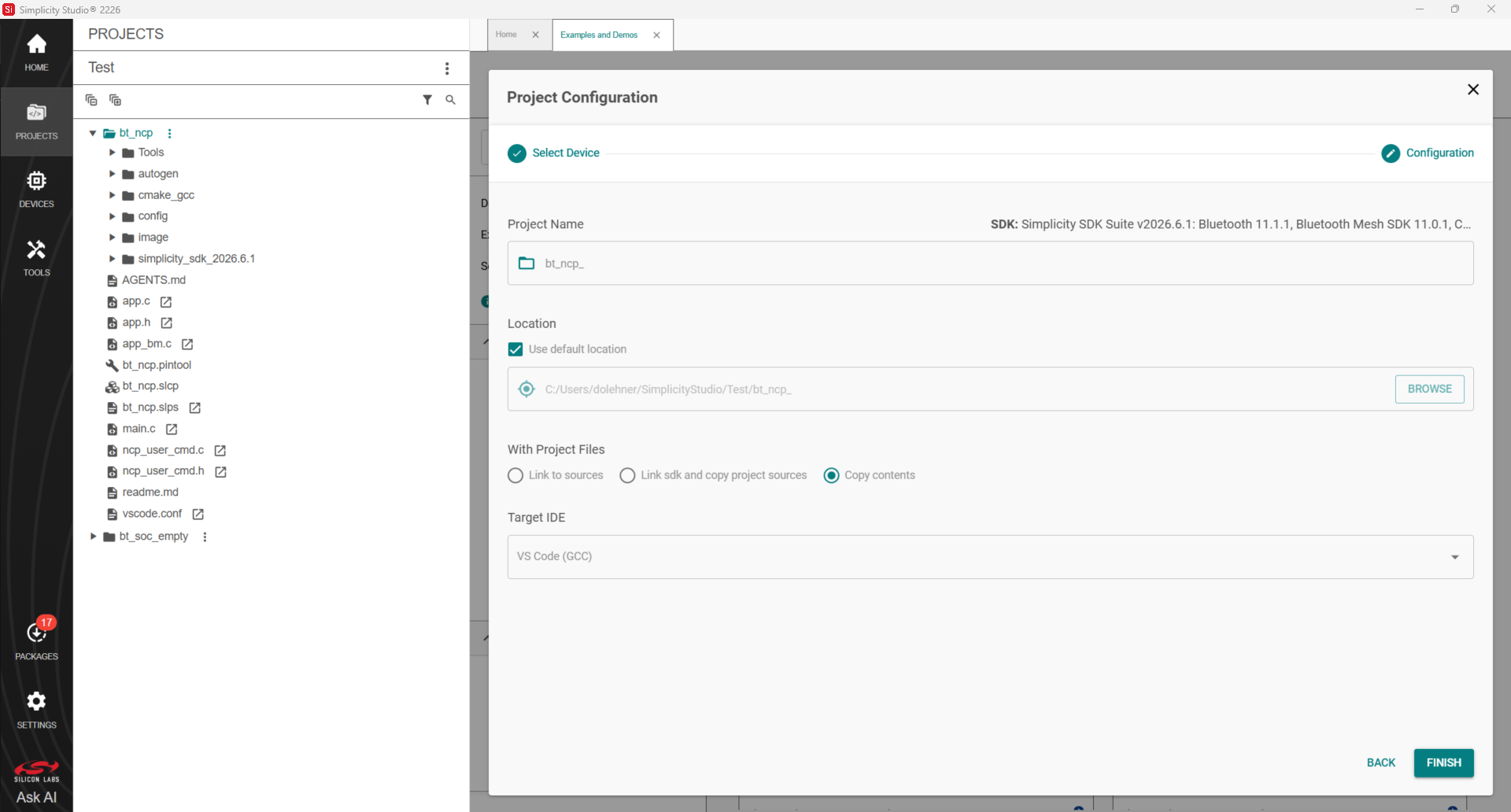Click the FINISH button
Viewport: 1511px width, 812px height.
(x=1443, y=762)
